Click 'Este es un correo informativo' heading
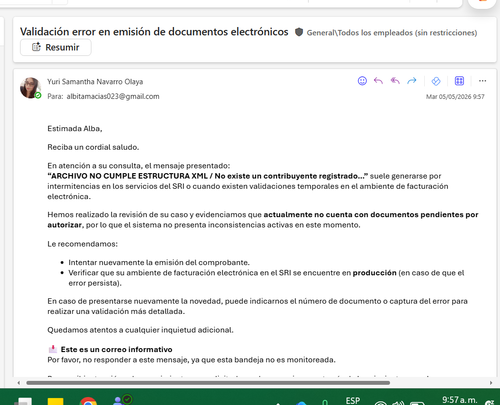The image size is (500, 405). (116, 349)
